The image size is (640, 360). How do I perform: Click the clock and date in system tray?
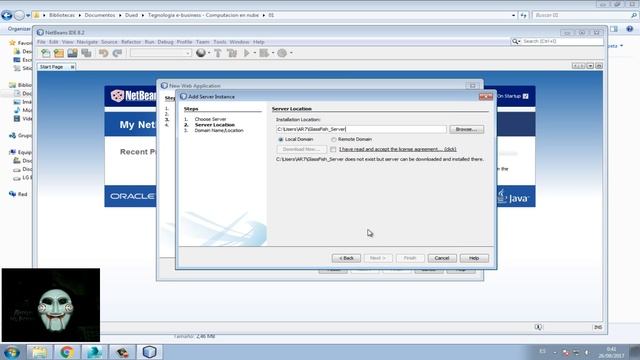tap(611, 353)
